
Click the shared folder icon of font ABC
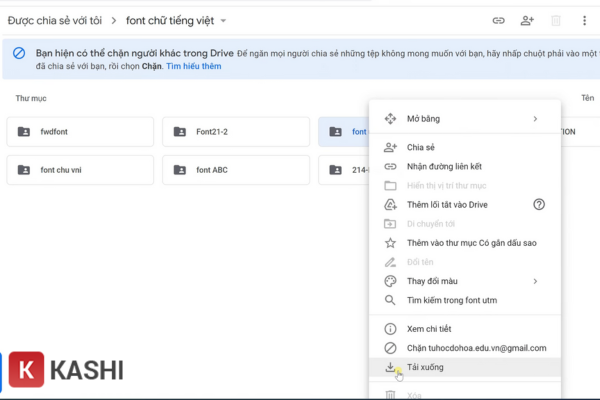click(179, 170)
